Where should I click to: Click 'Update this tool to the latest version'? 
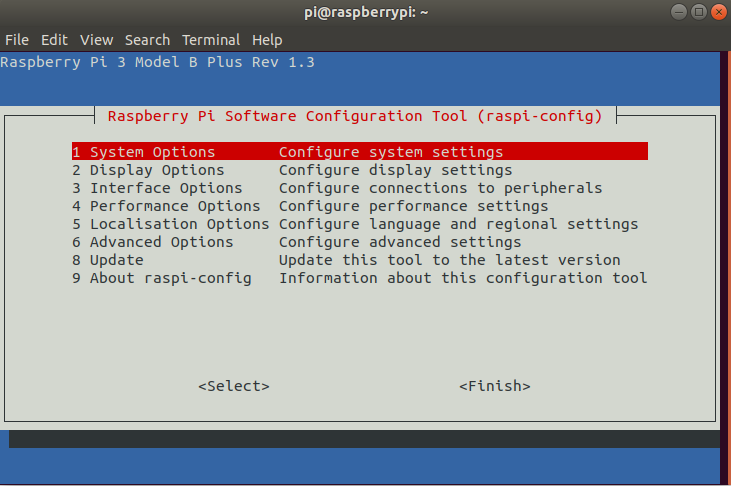pyautogui.click(x=449, y=260)
